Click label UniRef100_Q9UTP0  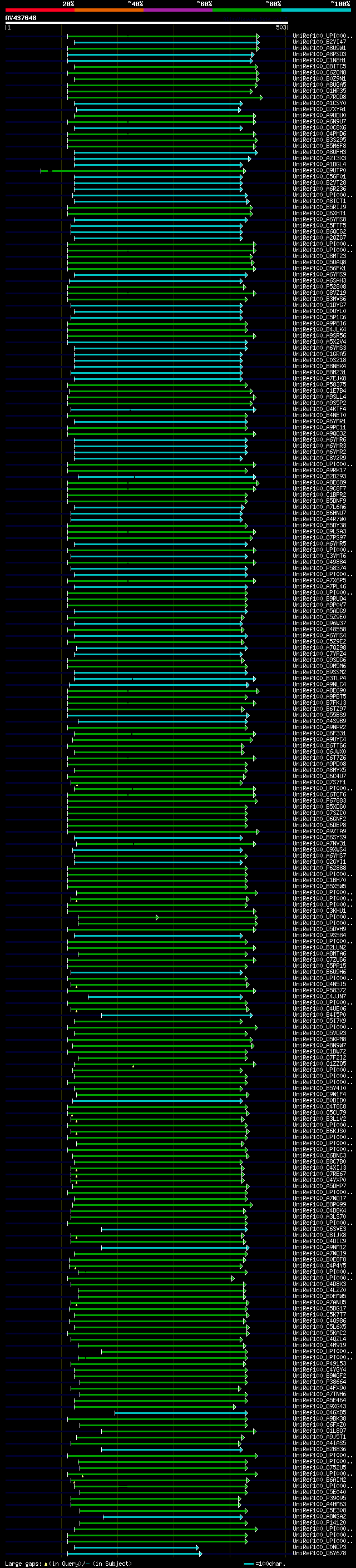(x=319, y=170)
